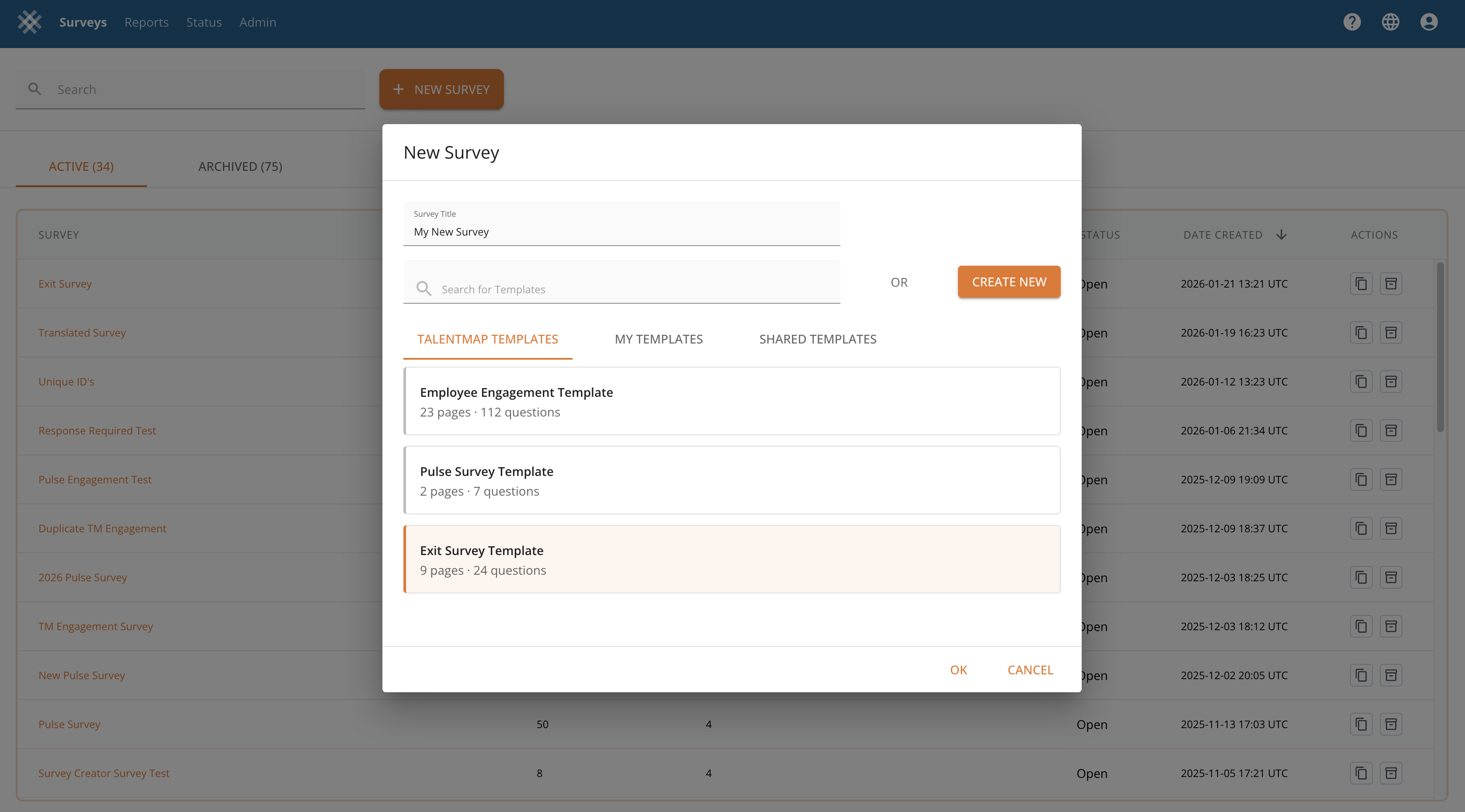Click the duplicate icon for Exit Survey row
The width and height of the screenshot is (1465, 812).
coord(1361,284)
